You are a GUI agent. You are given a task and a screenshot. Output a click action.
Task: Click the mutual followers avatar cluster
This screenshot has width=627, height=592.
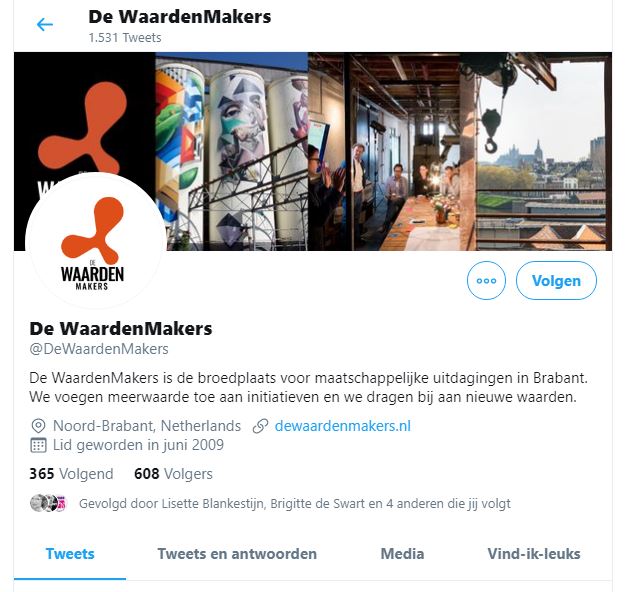tap(48, 503)
